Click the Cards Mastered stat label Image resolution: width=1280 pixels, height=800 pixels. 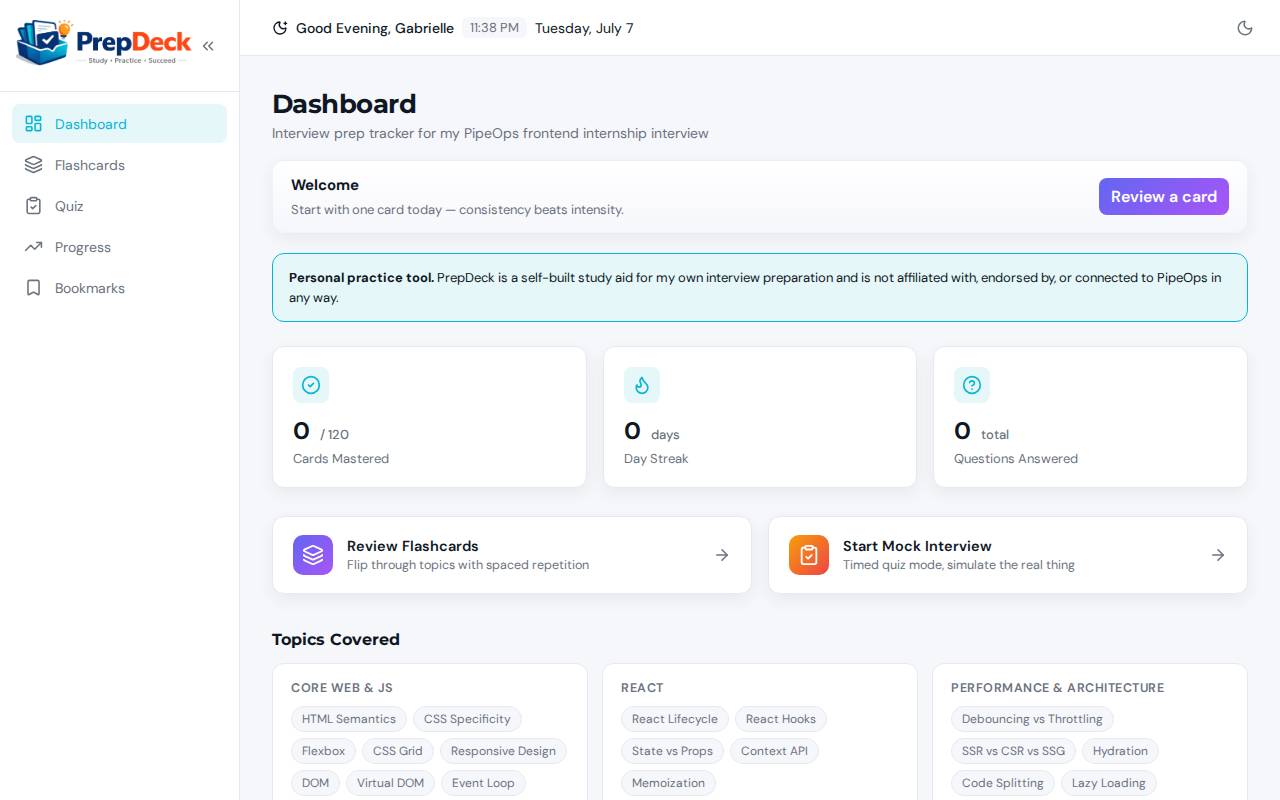point(341,459)
